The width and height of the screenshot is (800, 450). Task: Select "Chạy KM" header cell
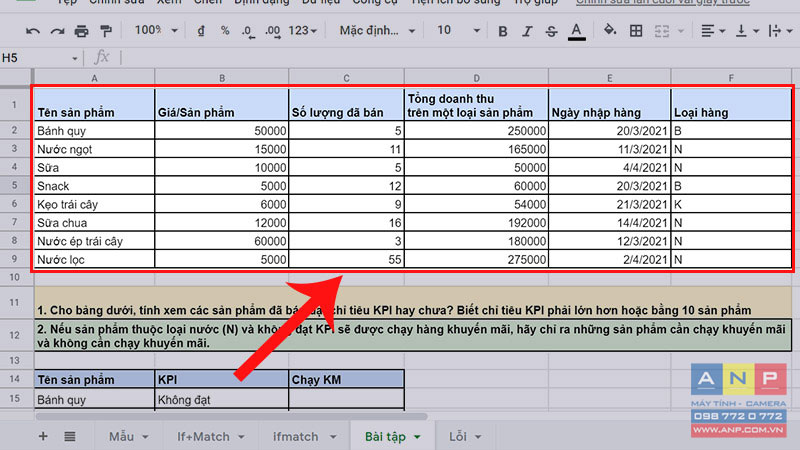[x=346, y=379]
